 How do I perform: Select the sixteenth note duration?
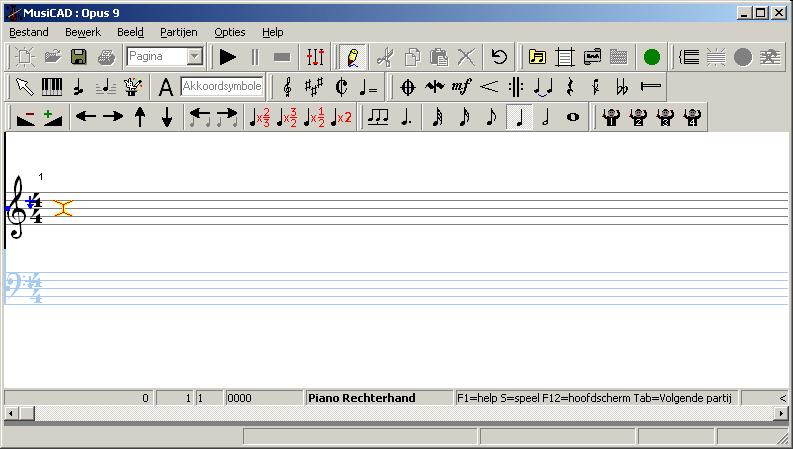coord(465,117)
